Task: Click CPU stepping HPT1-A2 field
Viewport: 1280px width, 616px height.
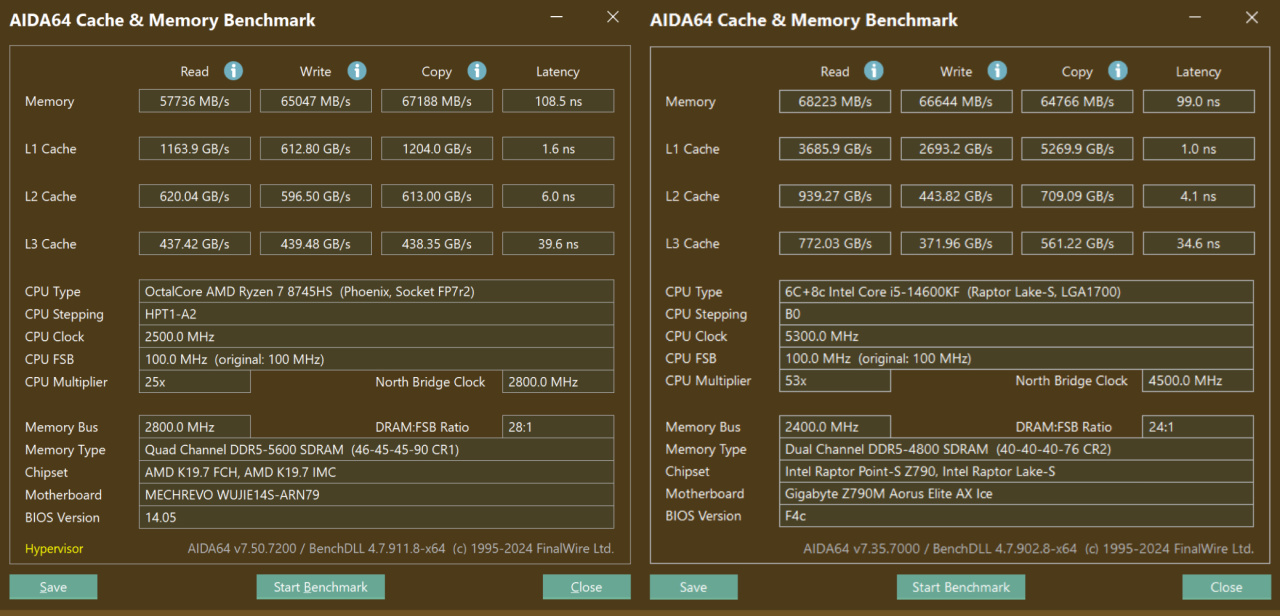Action: [x=376, y=314]
